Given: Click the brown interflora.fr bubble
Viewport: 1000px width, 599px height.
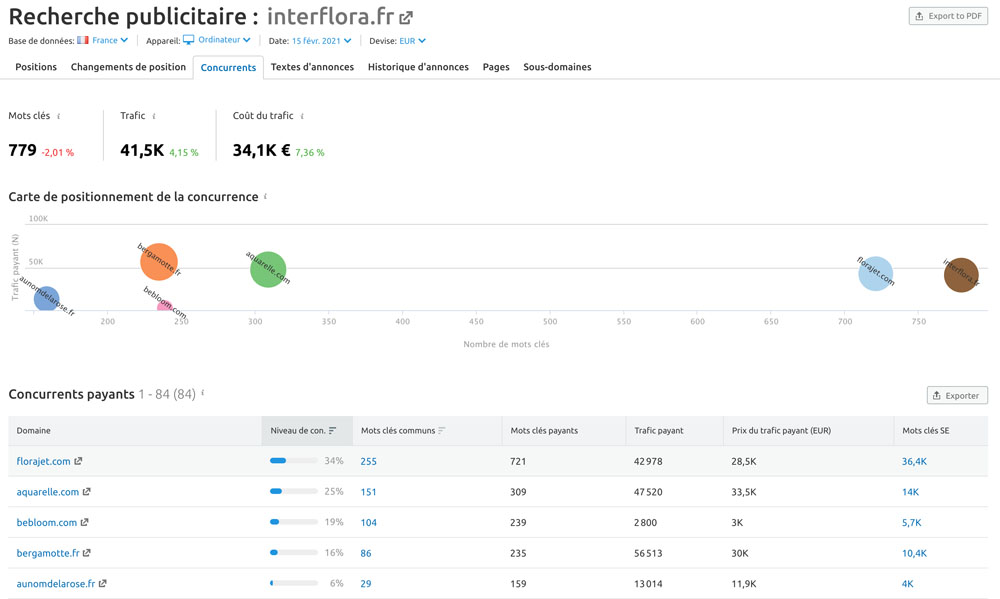Looking at the screenshot, I should (x=961, y=275).
